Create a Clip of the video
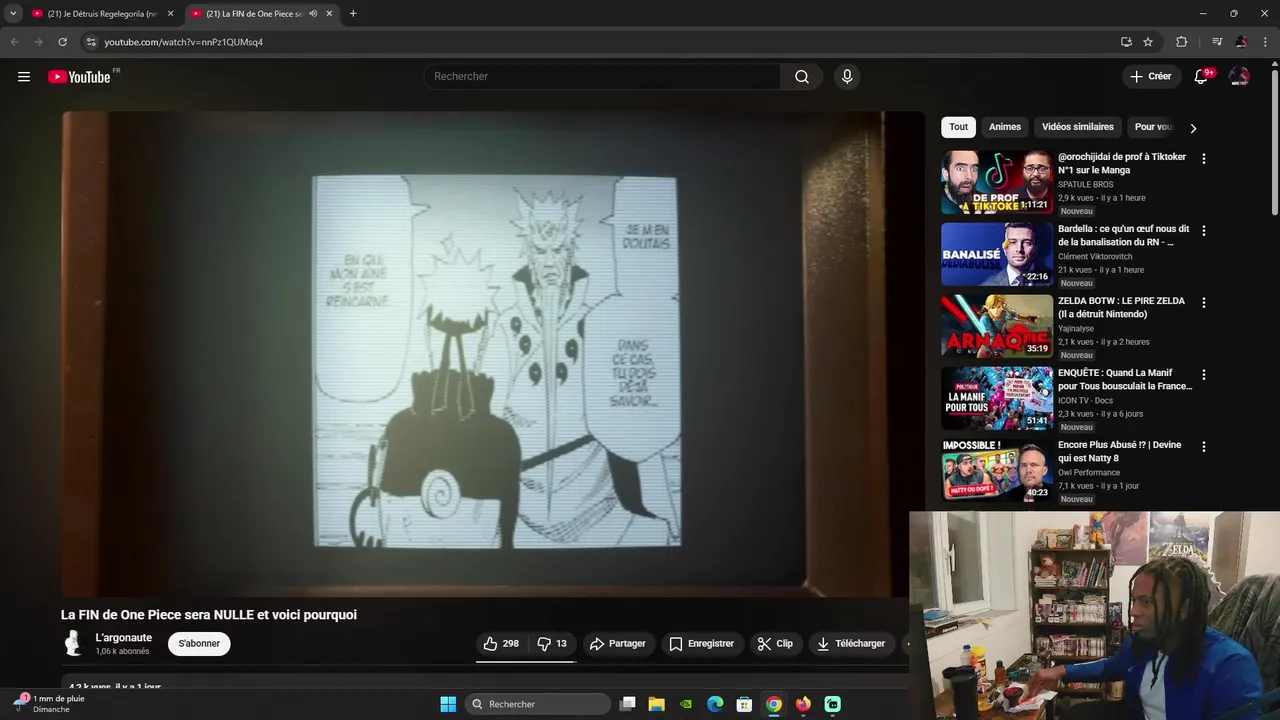The width and height of the screenshot is (1280, 720). point(775,644)
